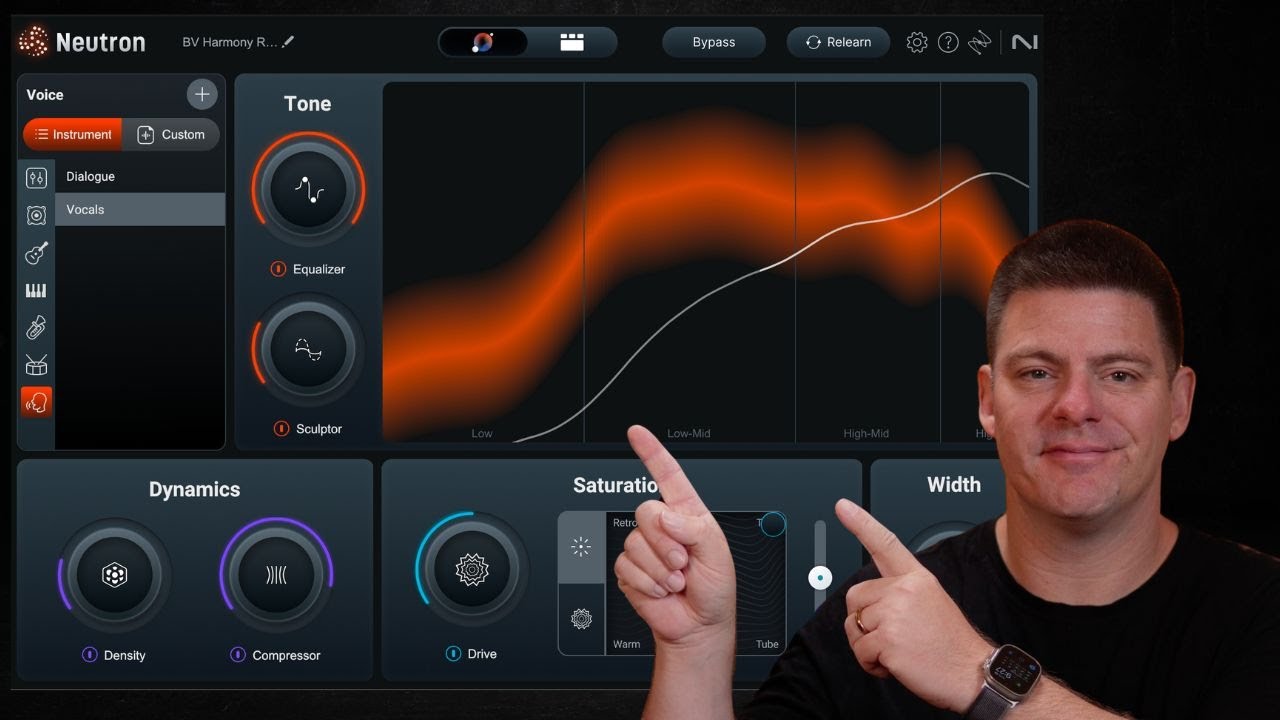Click the Drive knob
Viewport: 1280px width, 720px height.
pyautogui.click(x=472, y=569)
